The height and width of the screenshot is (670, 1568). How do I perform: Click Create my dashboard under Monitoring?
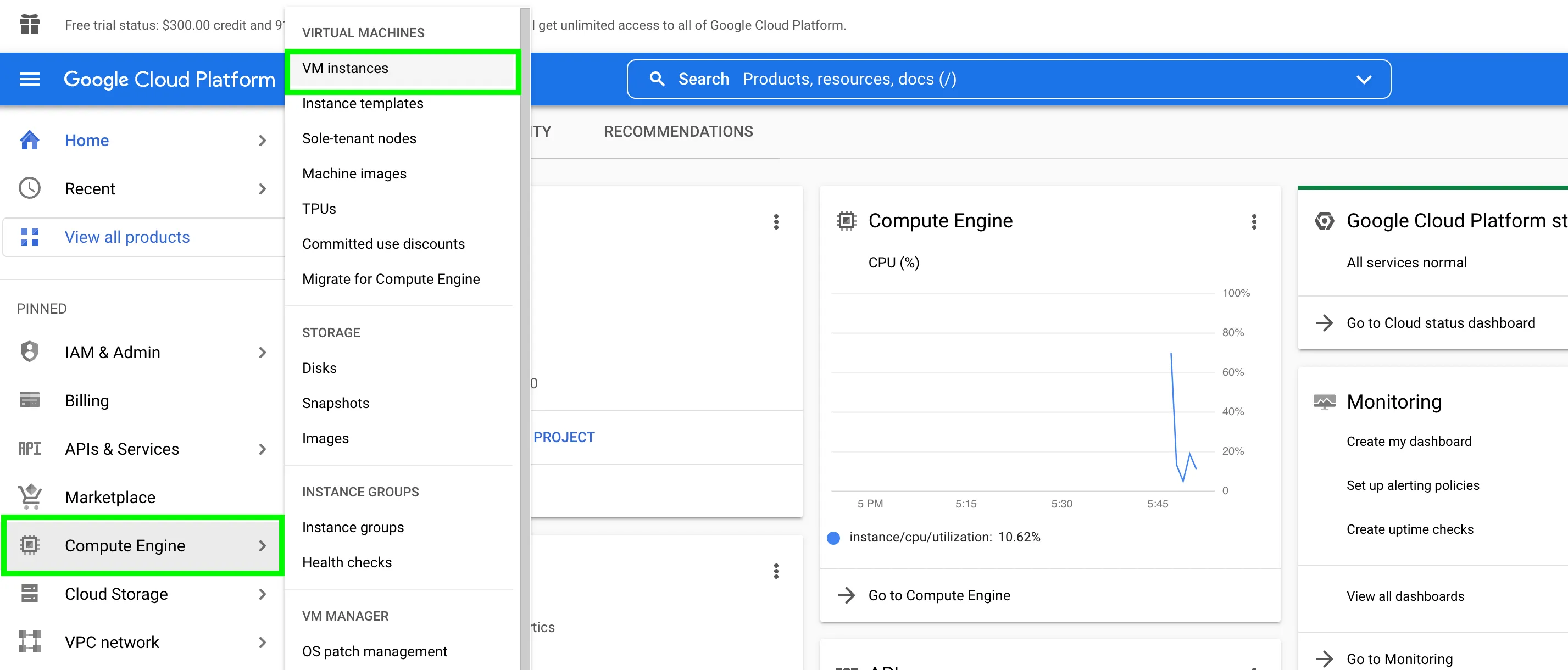pos(1409,440)
